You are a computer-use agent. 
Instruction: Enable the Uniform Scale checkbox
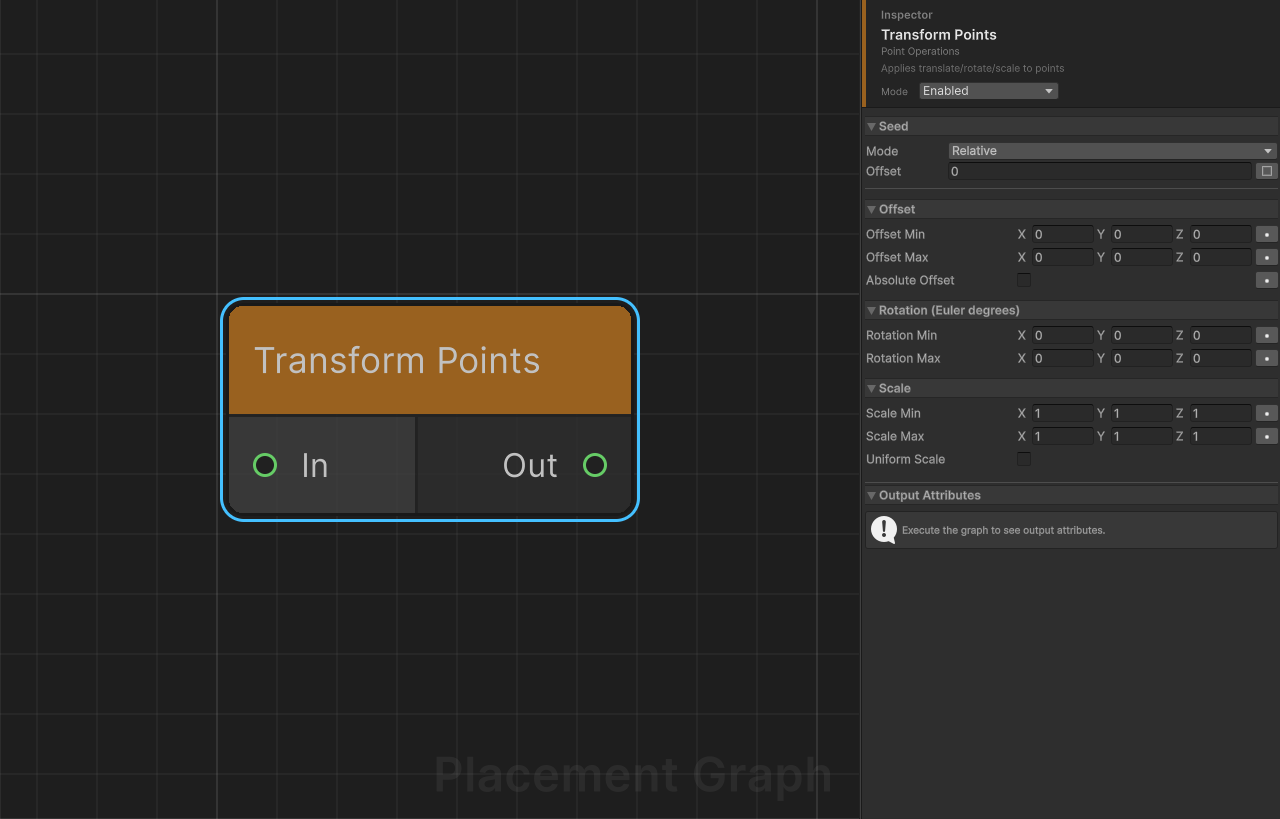(x=1024, y=459)
